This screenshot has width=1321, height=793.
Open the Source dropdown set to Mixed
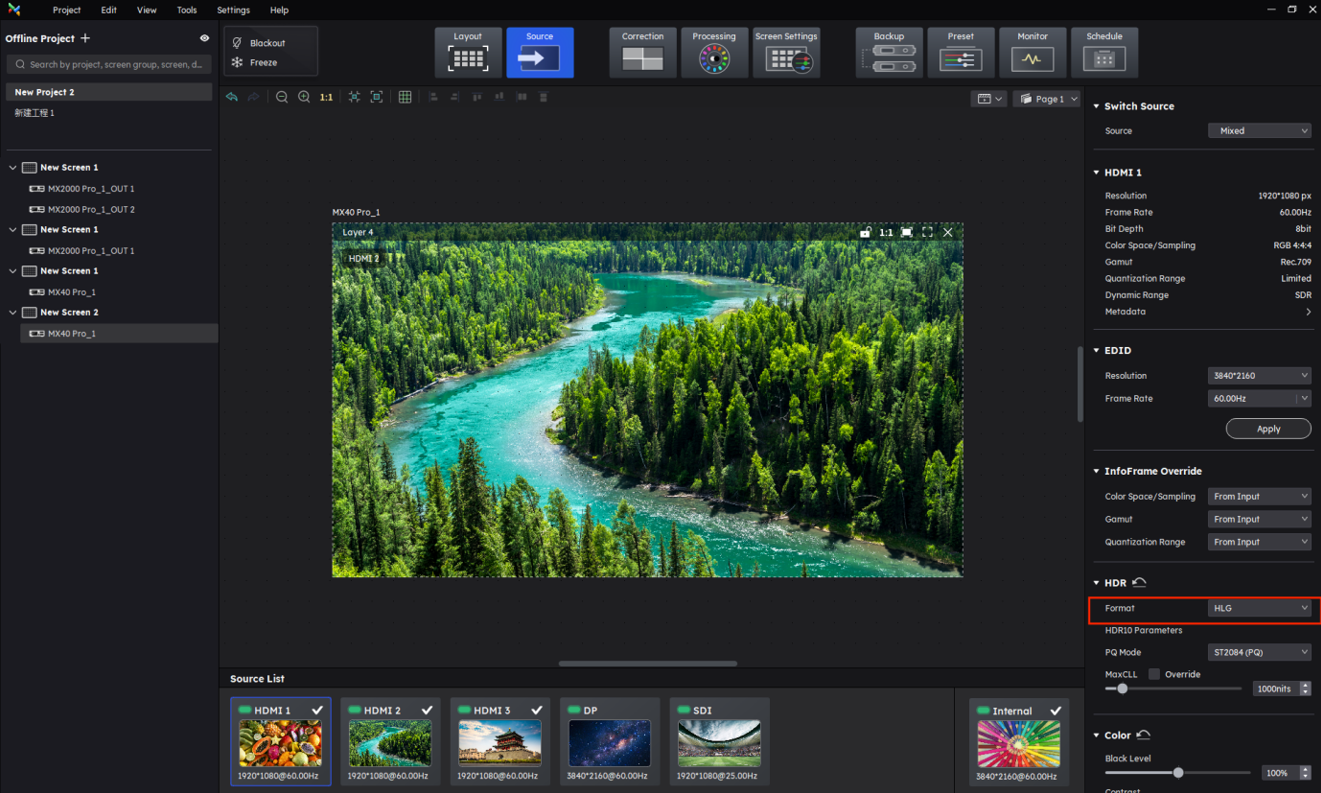tap(1259, 131)
